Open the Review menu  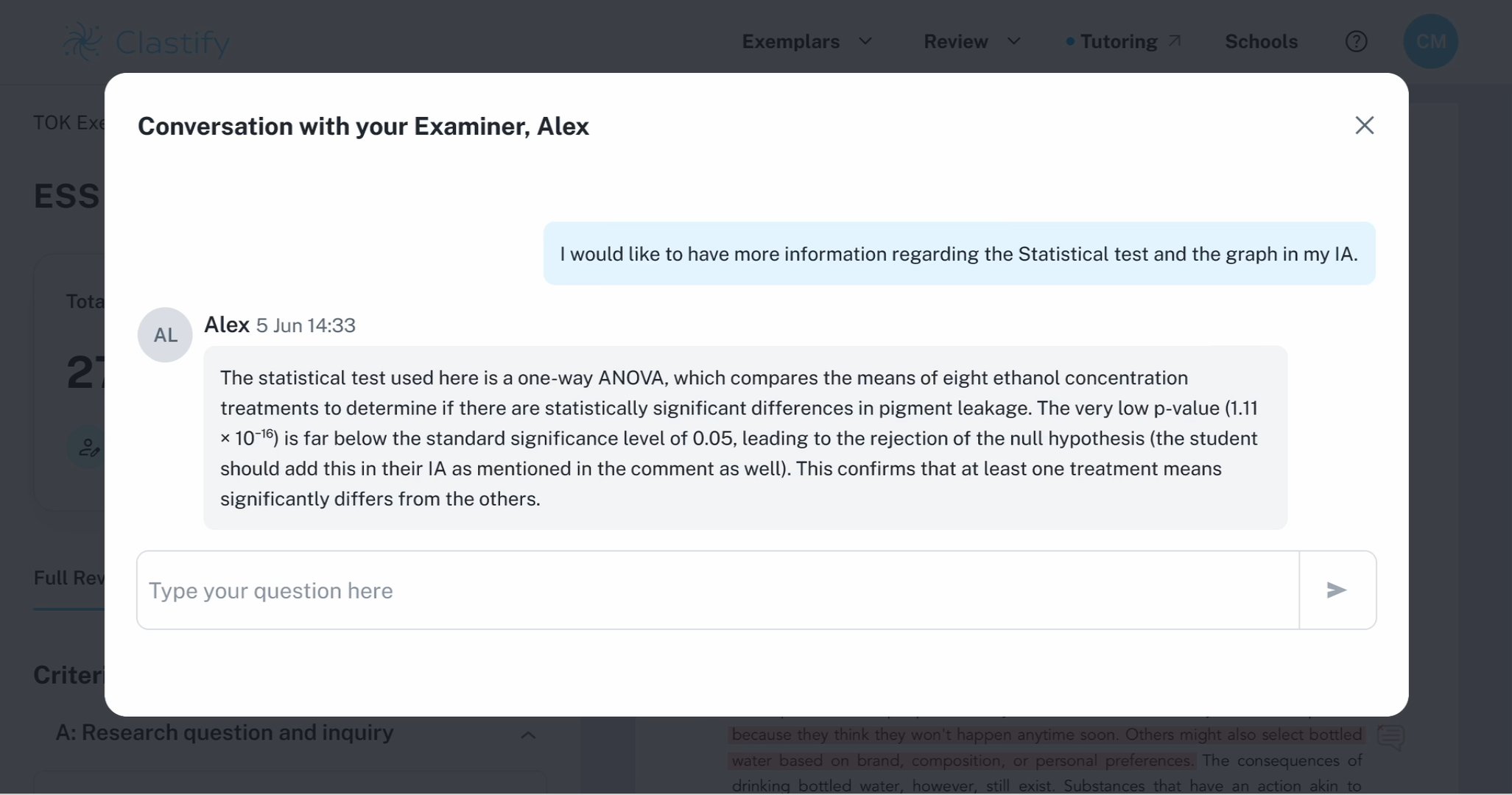955,42
